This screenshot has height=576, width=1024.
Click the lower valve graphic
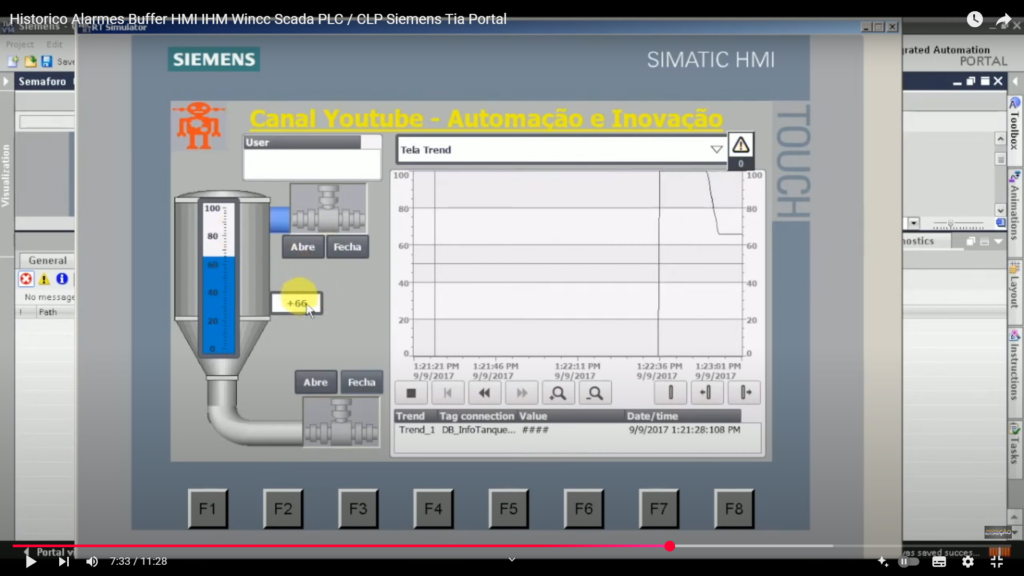tap(341, 423)
